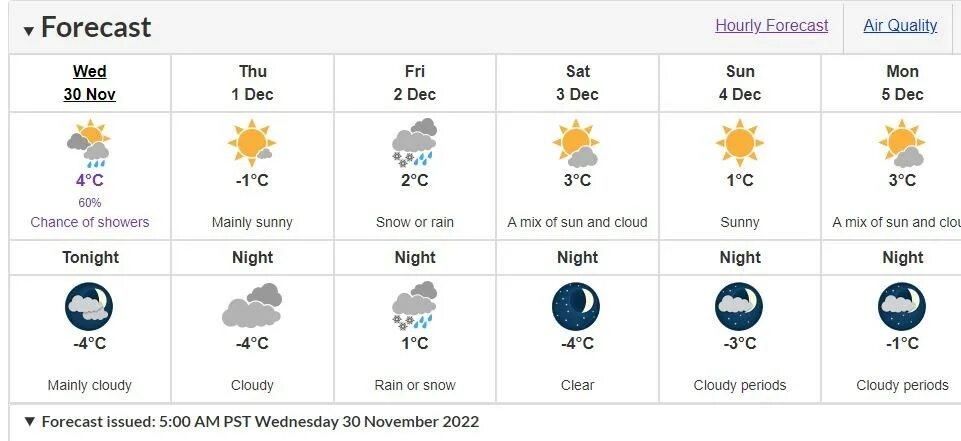Click Sunday's sunny icon

tap(740, 143)
